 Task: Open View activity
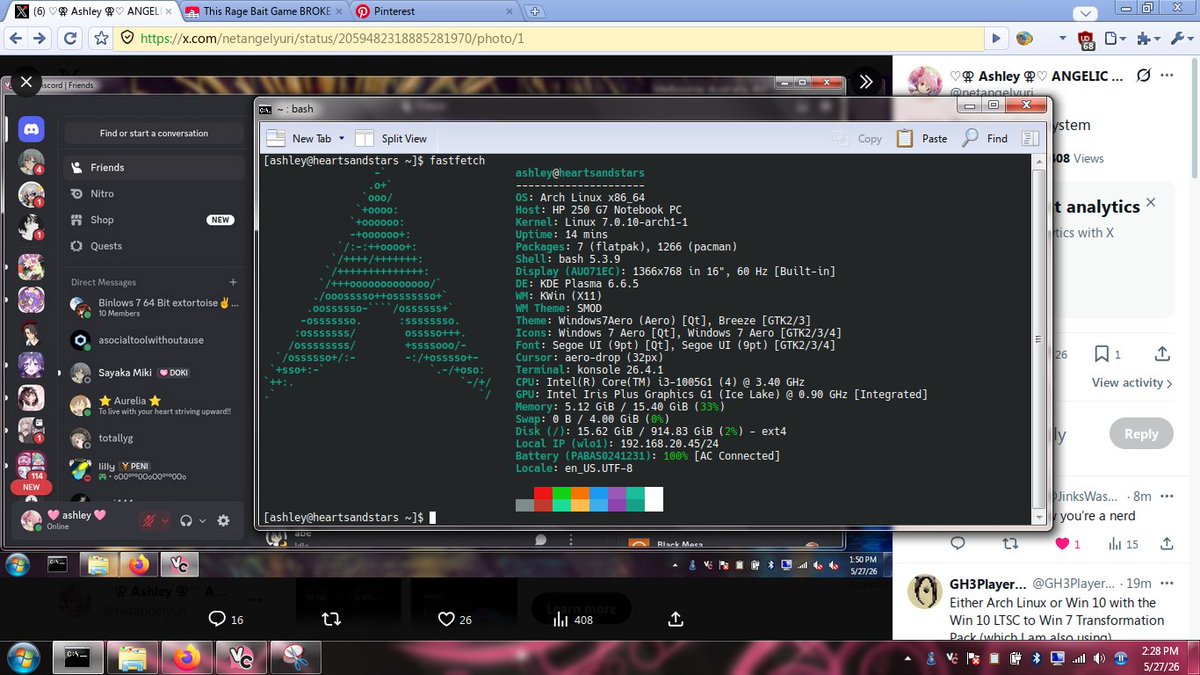[1132, 383]
